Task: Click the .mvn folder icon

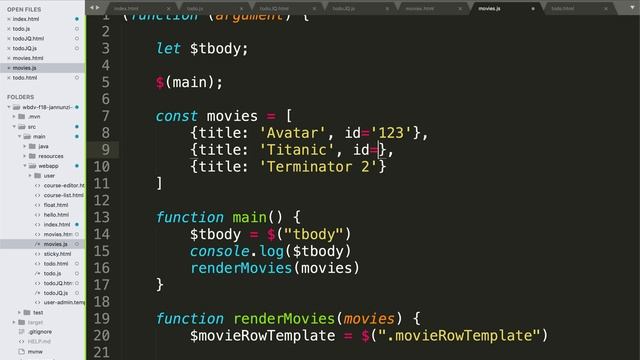Action: click(x=22, y=117)
